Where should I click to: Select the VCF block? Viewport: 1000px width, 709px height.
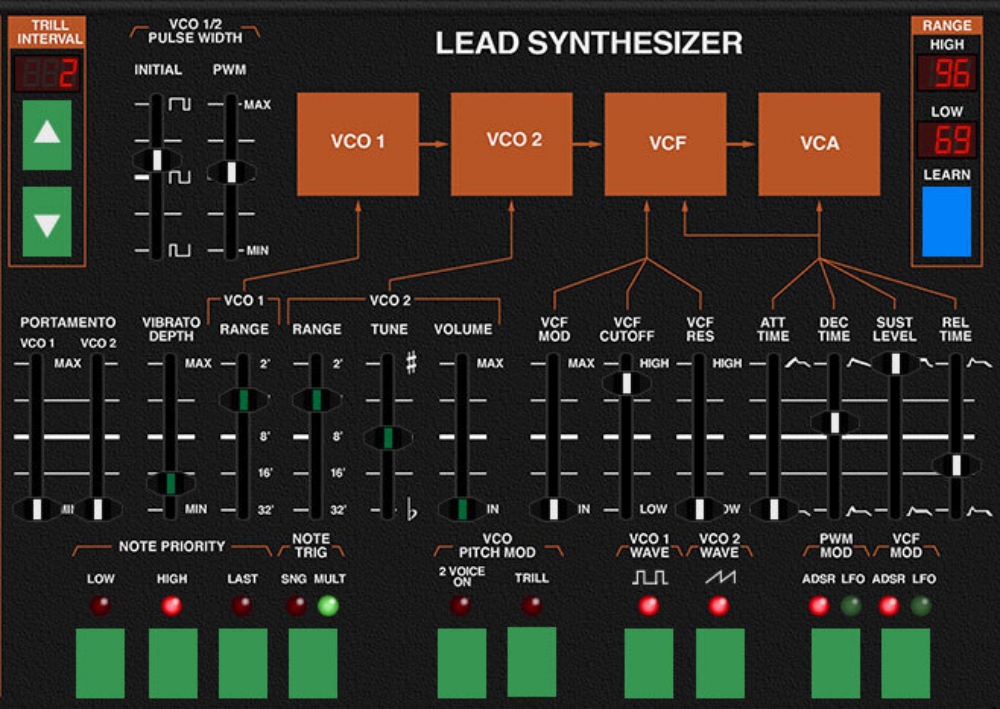665,144
